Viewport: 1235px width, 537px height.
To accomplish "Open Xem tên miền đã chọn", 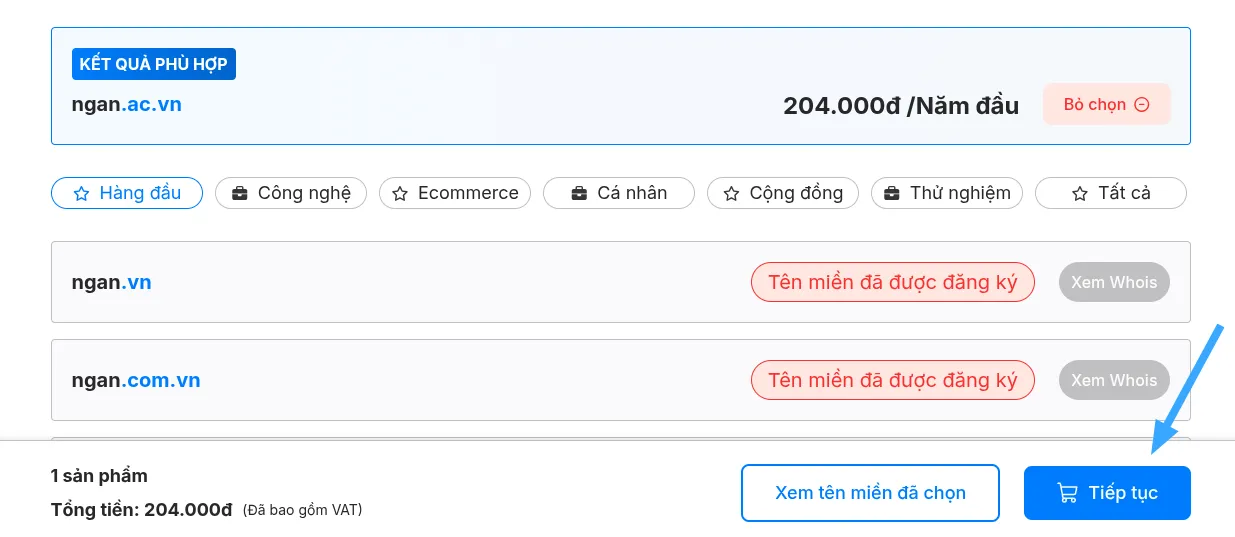I will [x=870, y=493].
